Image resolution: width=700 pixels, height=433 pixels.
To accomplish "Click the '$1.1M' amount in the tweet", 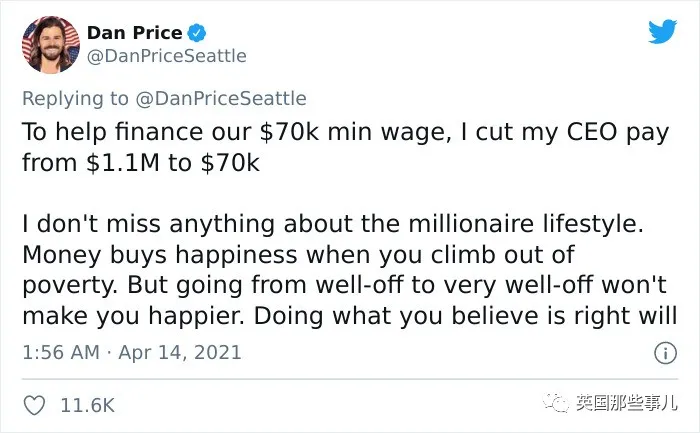I will click(x=123, y=163).
